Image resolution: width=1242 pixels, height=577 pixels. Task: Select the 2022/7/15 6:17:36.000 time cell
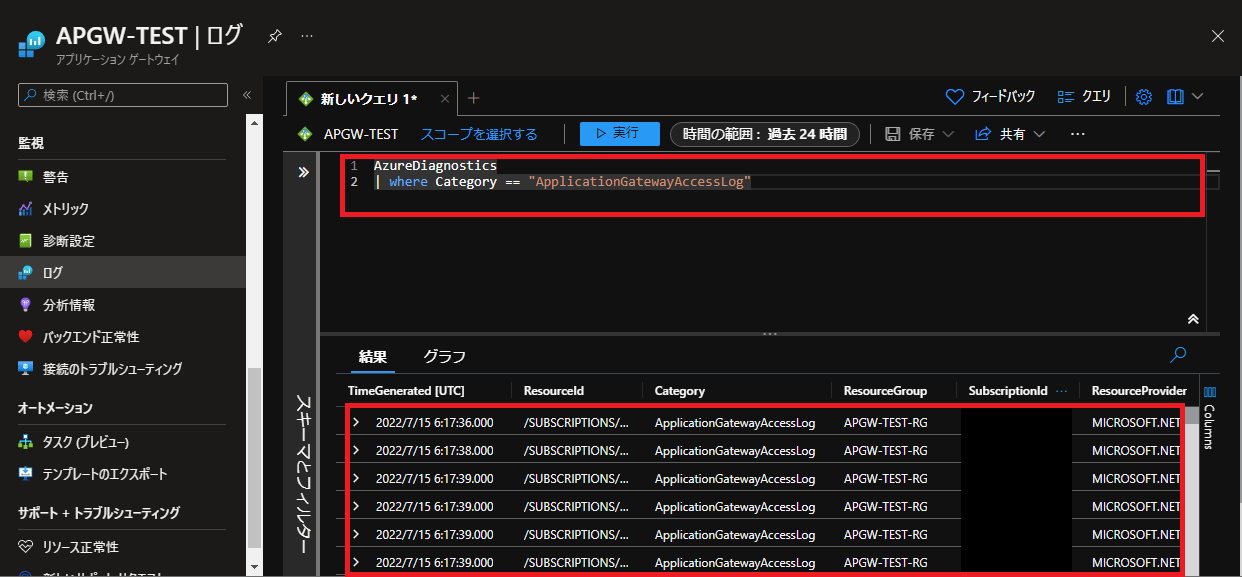[434, 423]
